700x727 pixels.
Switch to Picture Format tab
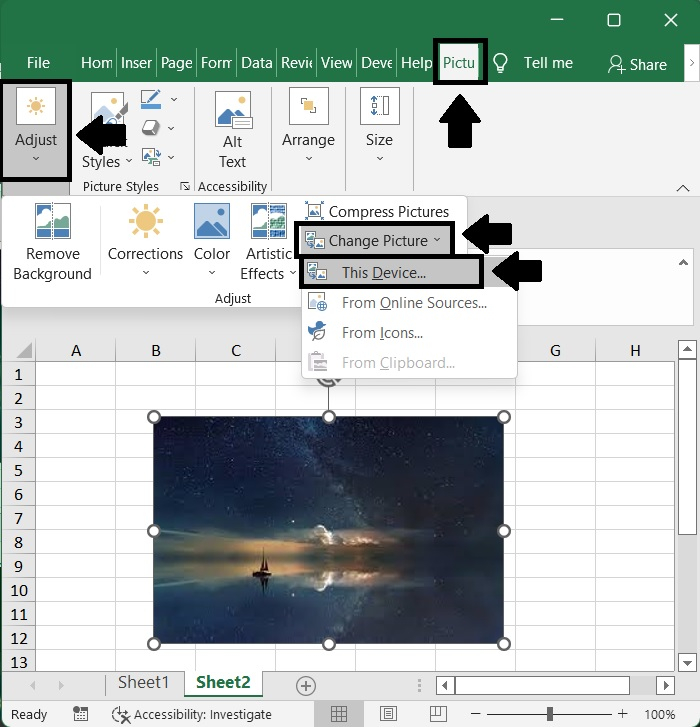459,63
